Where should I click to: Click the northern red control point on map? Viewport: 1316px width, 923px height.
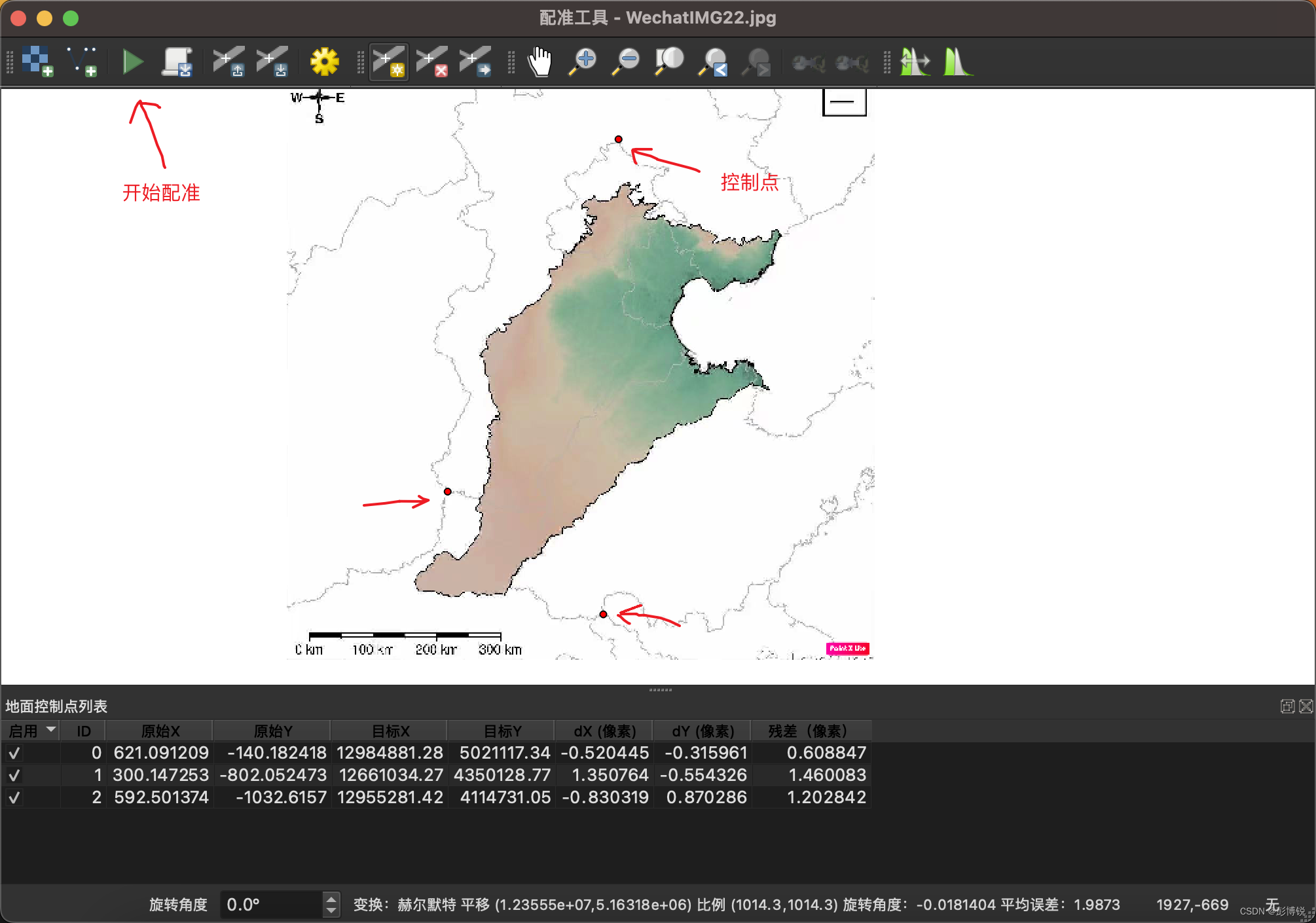(618, 139)
